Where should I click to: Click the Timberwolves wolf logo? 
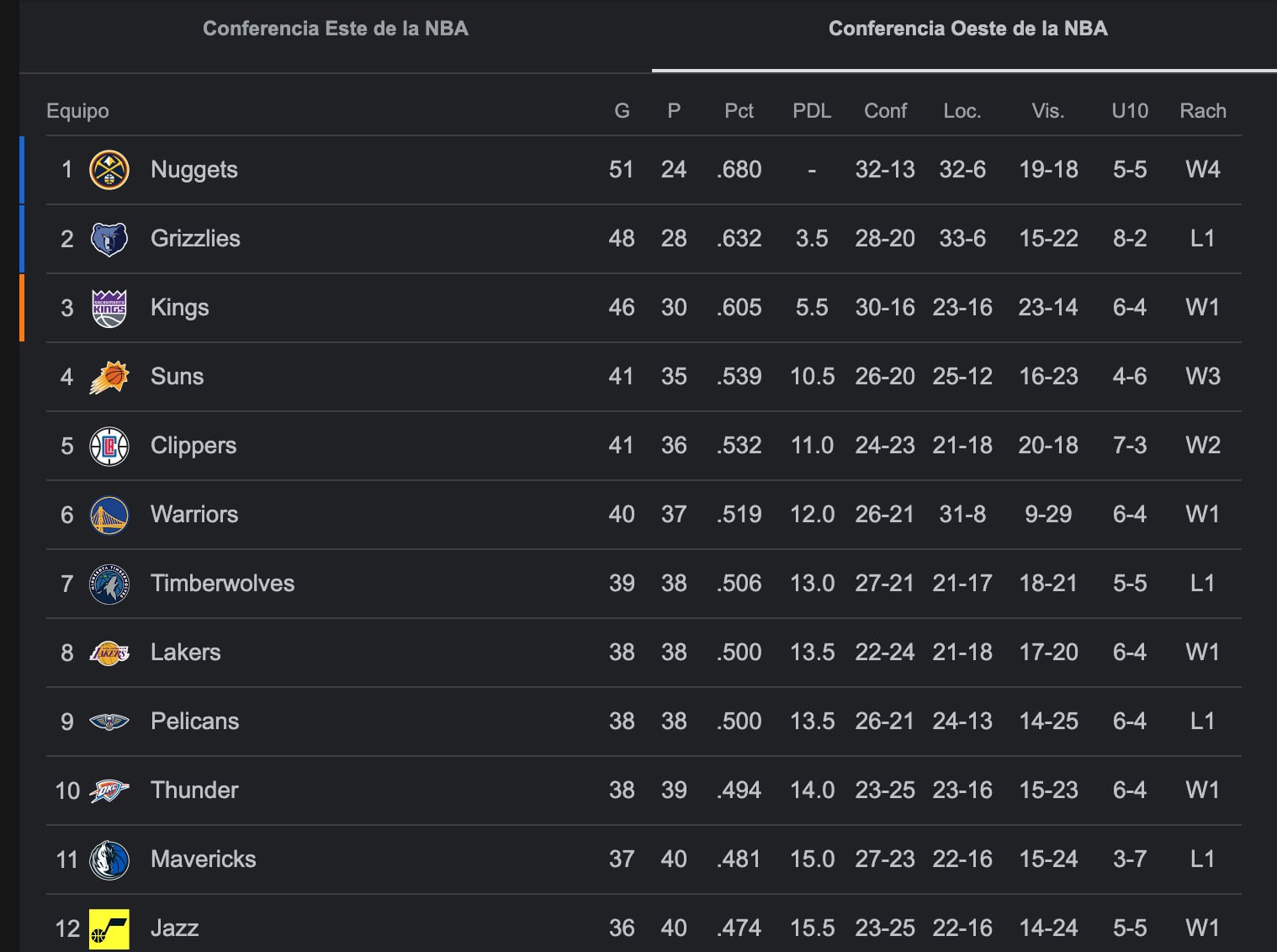coord(109,584)
